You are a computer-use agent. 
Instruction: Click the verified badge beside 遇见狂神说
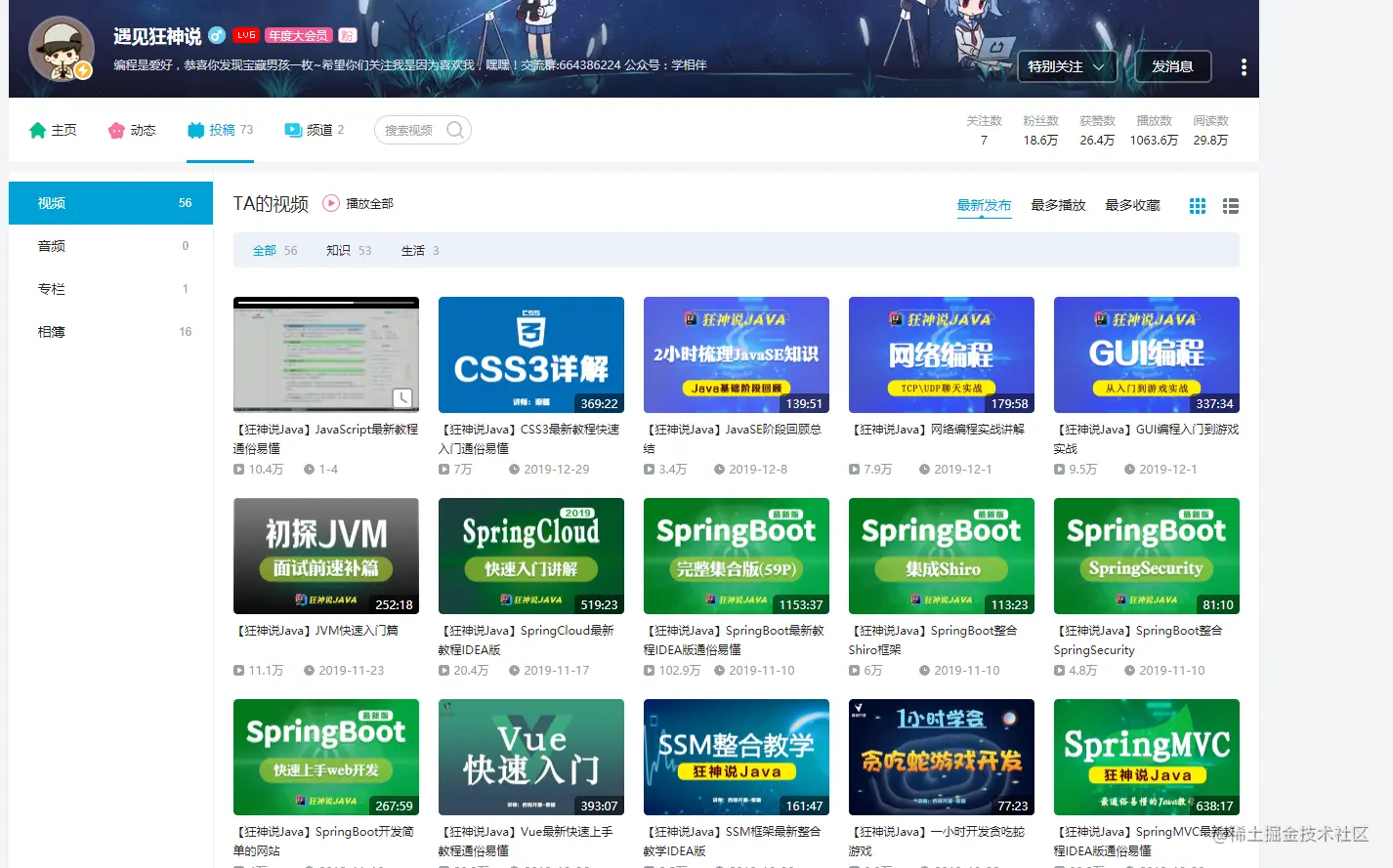[217, 35]
